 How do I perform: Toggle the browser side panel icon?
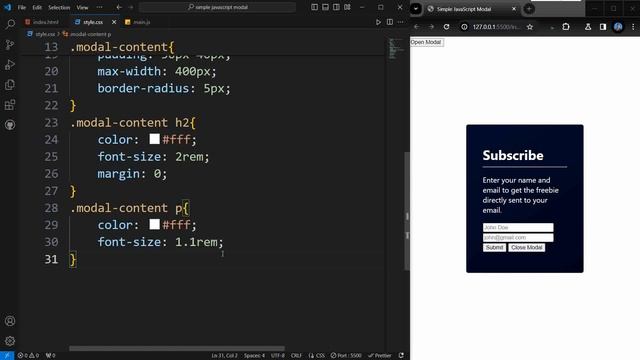pos(603,27)
